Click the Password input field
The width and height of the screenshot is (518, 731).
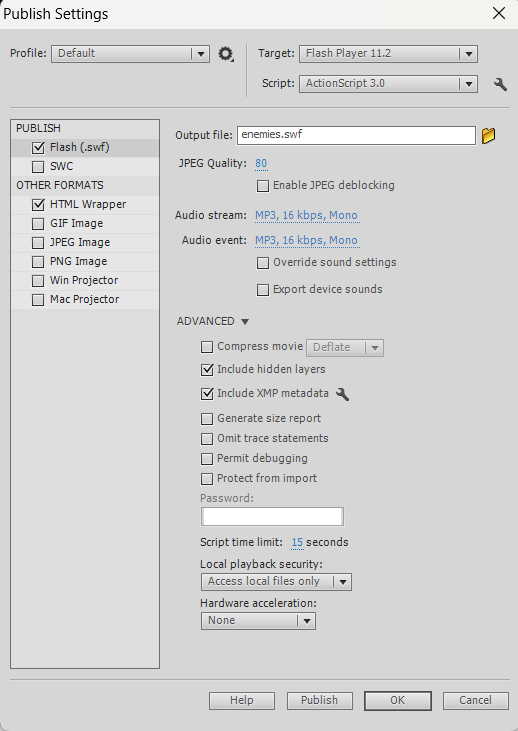pyautogui.click(x=272, y=517)
